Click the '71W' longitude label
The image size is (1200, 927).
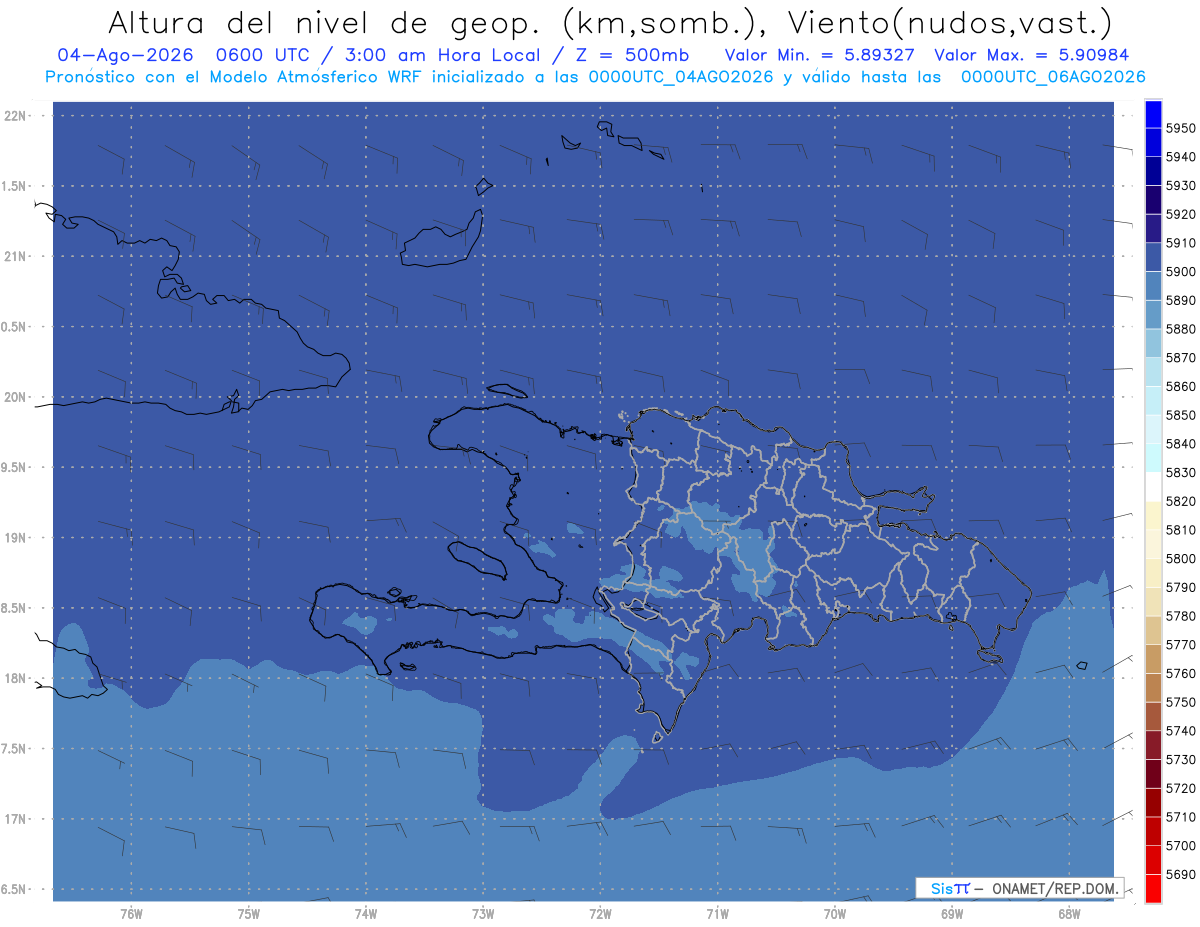[x=717, y=914]
